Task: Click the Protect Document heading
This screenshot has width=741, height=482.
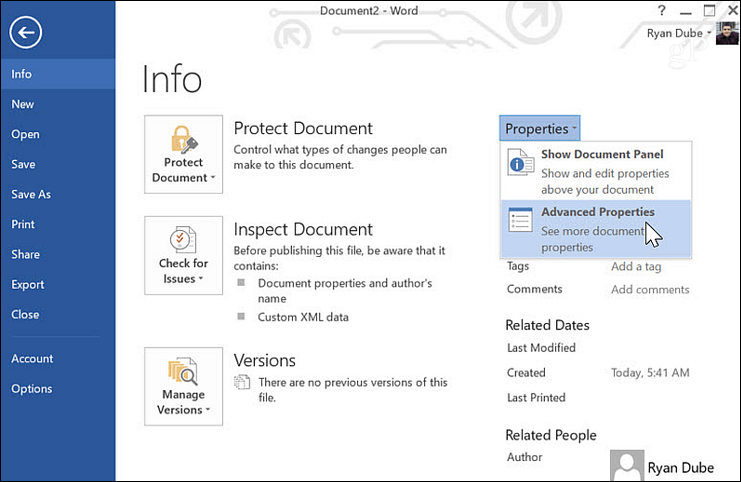Action: click(x=303, y=128)
